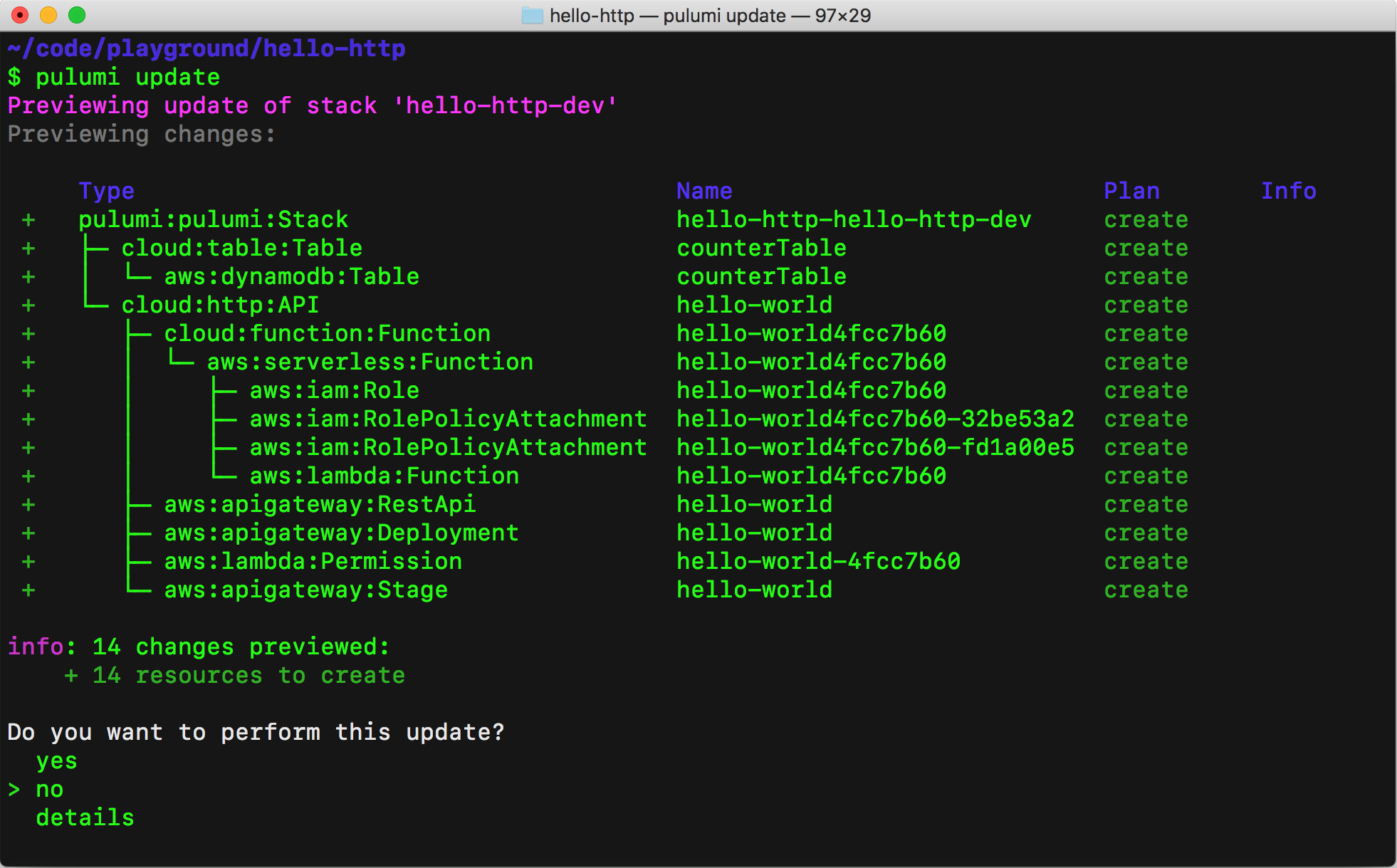This screenshot has height=868, width=1397.
Task: Select the 'no' prompt option
Action: [x=49, y=790]
